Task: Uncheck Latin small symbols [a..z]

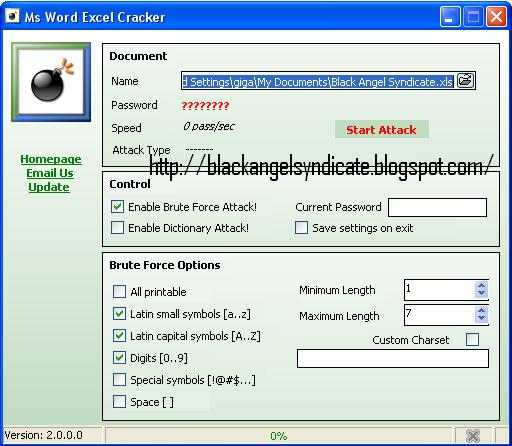Action: point(119,314)
